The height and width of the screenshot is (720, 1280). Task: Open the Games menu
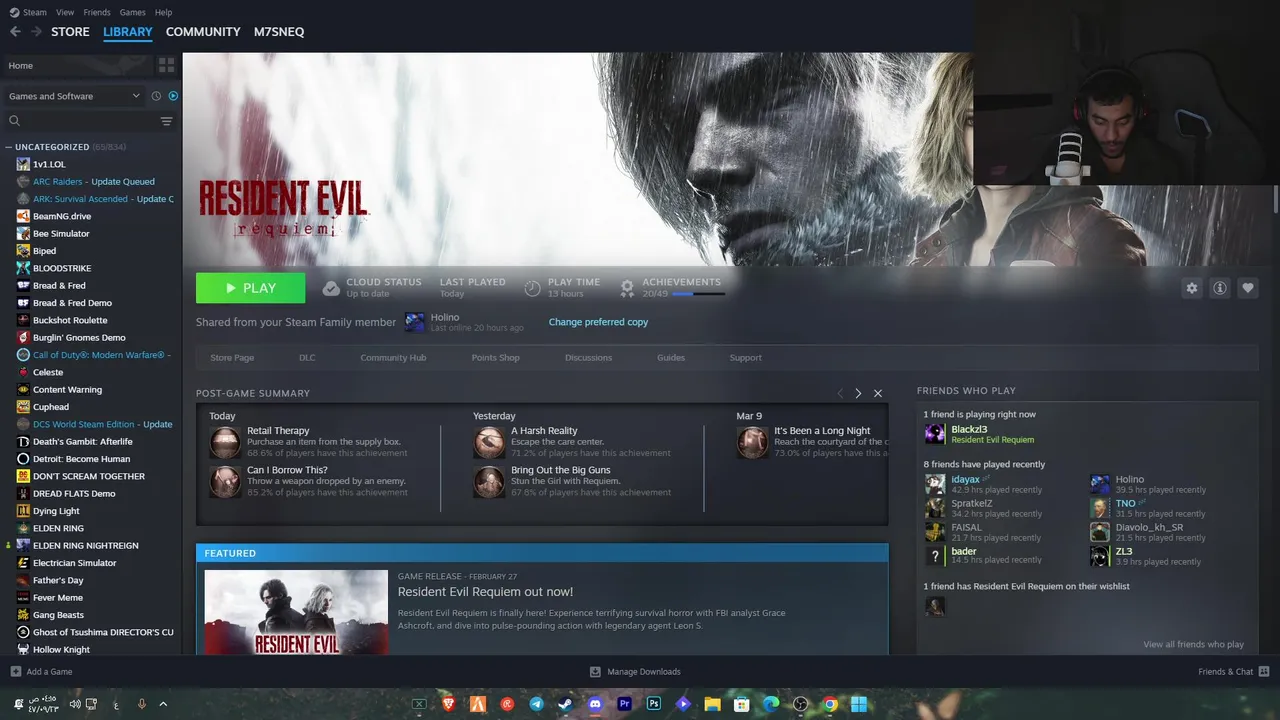tap(132, 12)
